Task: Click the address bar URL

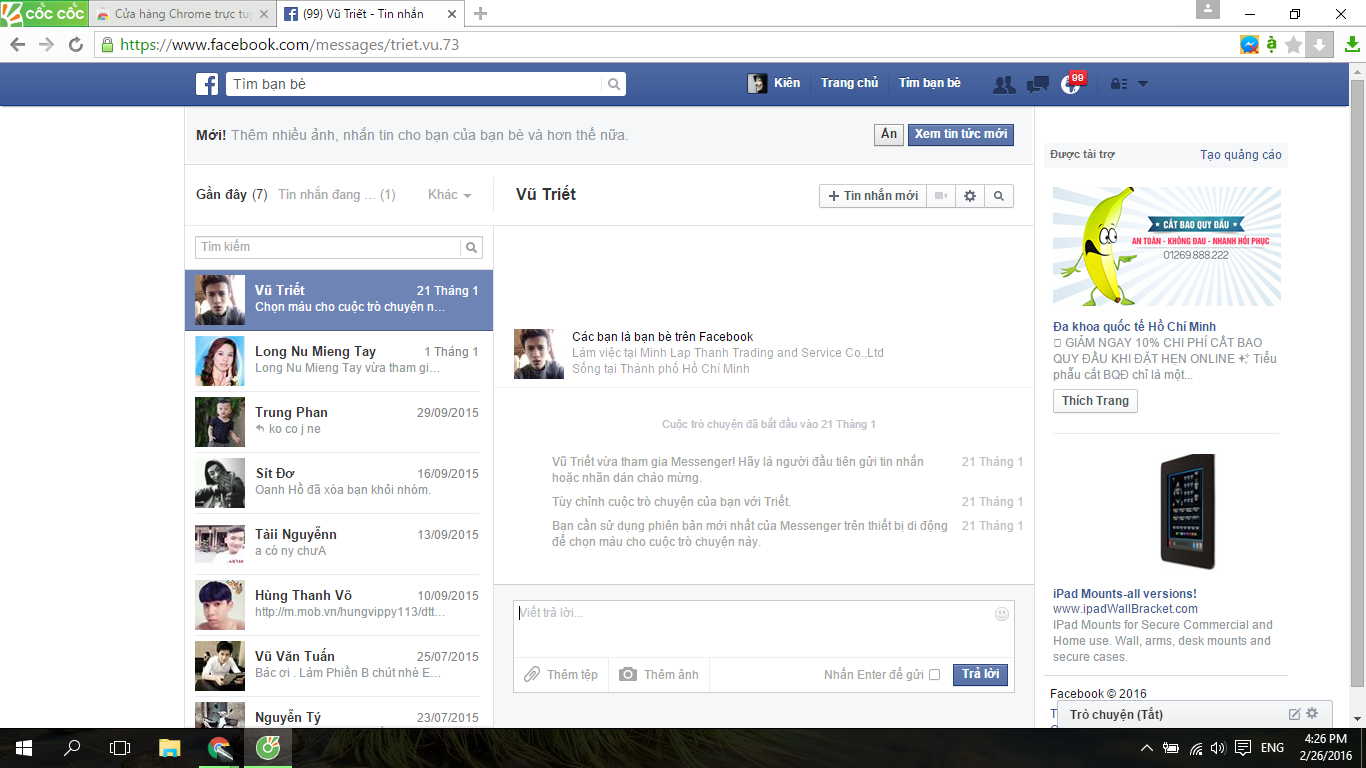Action: (290, 45)
